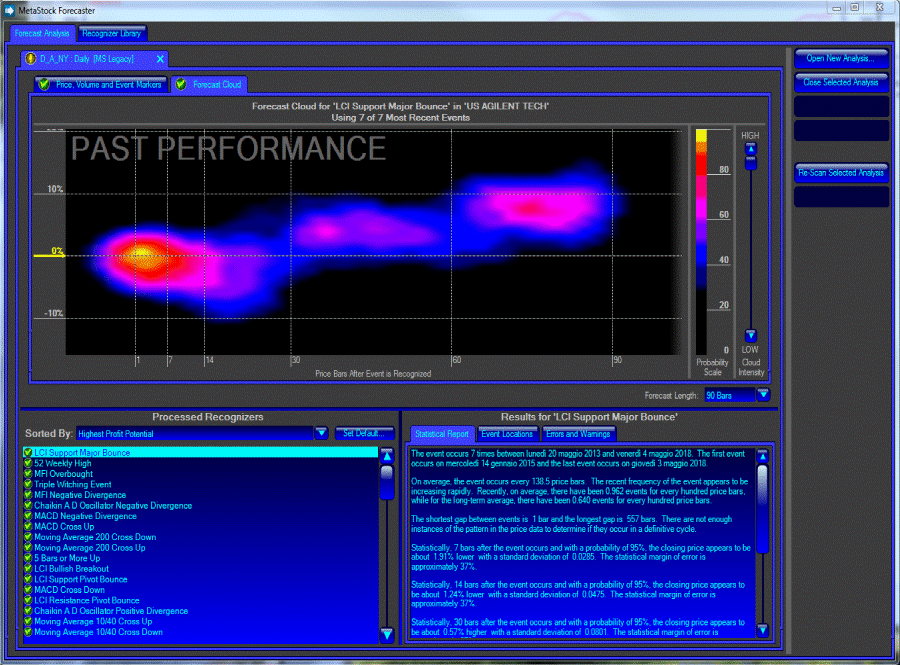
Task: Click the MetaStock Forecaster app icon in title bar
Action: point(9,10)
